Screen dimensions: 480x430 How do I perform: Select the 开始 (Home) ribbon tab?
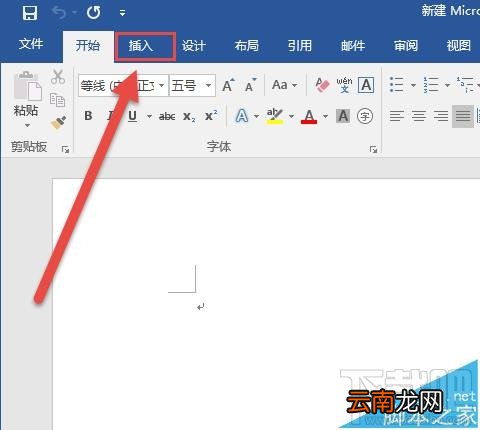88,45
